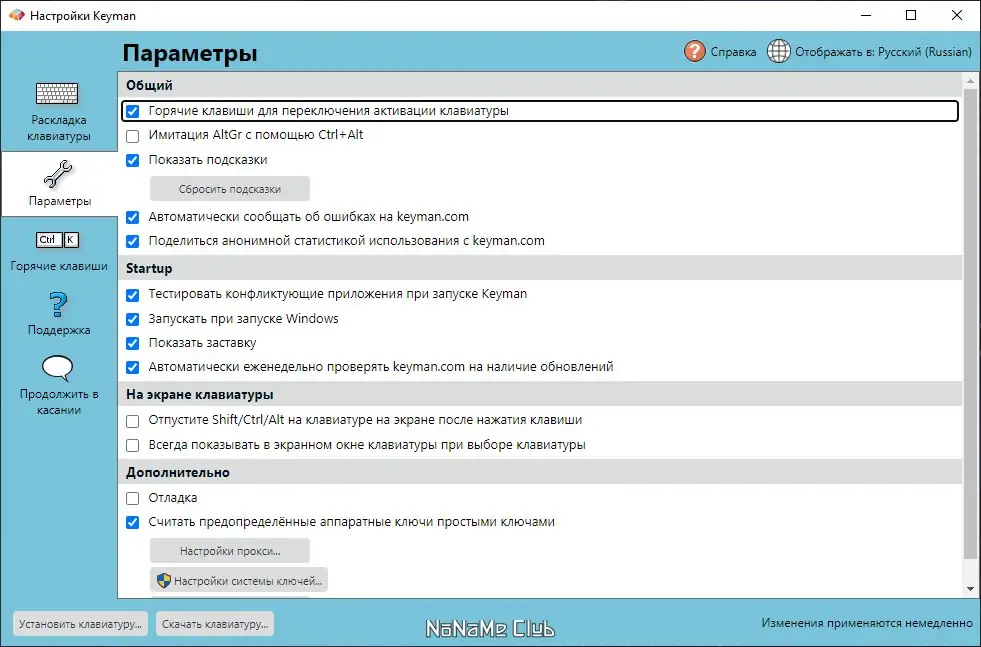Select the speech bubble icon for Продолжить в касании

(x=58, y=366)
